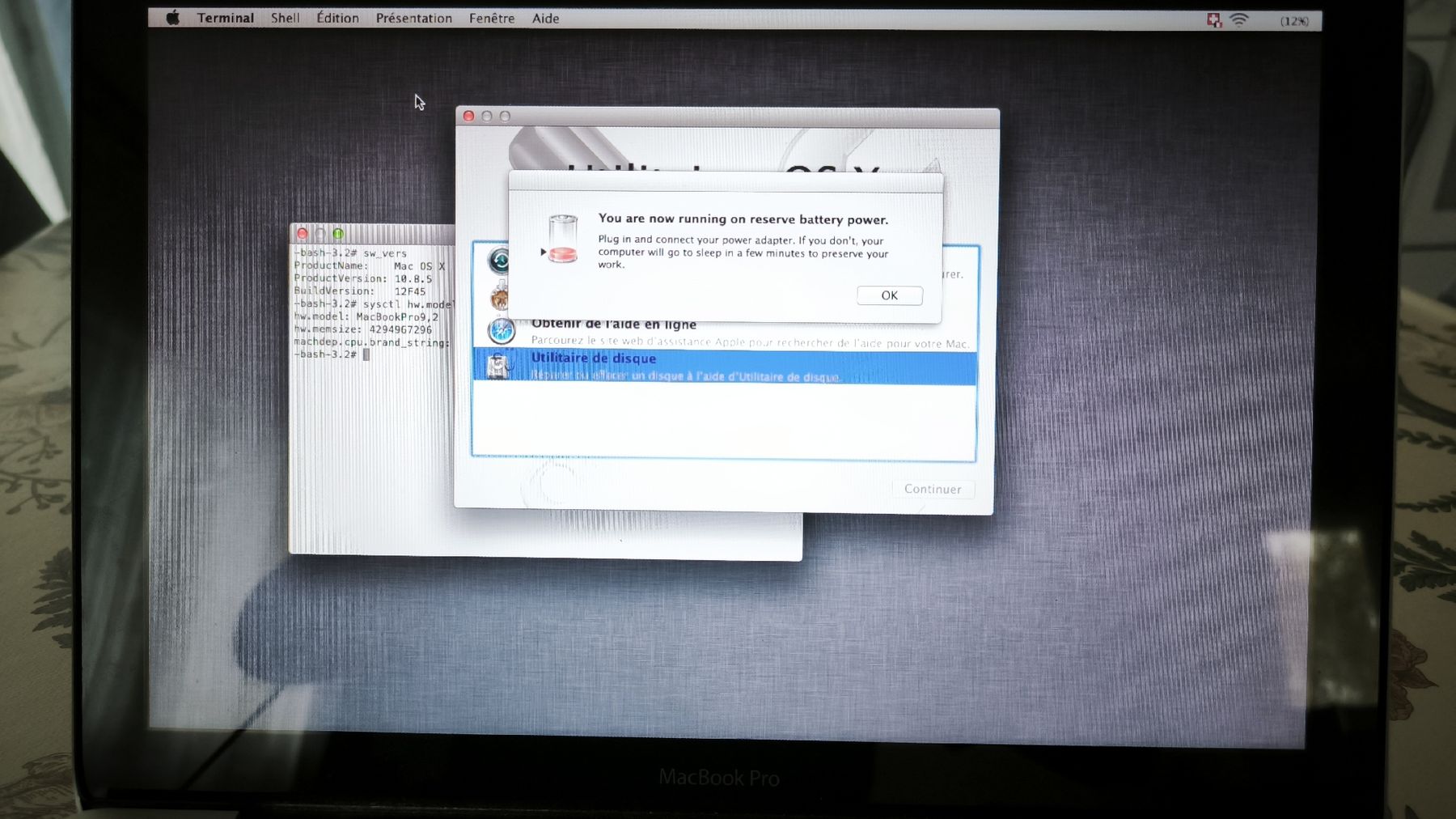Zoom the OS X Utilities window
The image size is (1456, 819).
[x=505, y=117]
